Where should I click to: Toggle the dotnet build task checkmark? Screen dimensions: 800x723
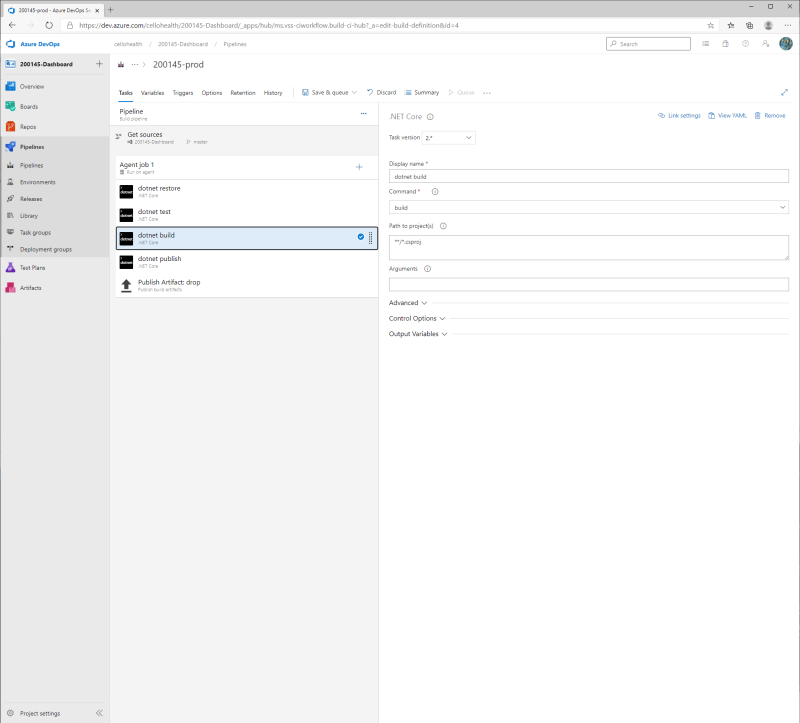point(361,237)
